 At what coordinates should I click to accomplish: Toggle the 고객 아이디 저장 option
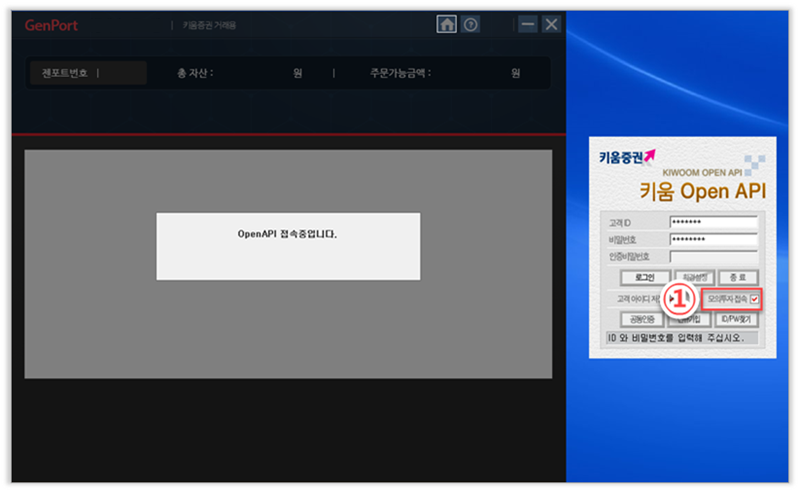637,299
